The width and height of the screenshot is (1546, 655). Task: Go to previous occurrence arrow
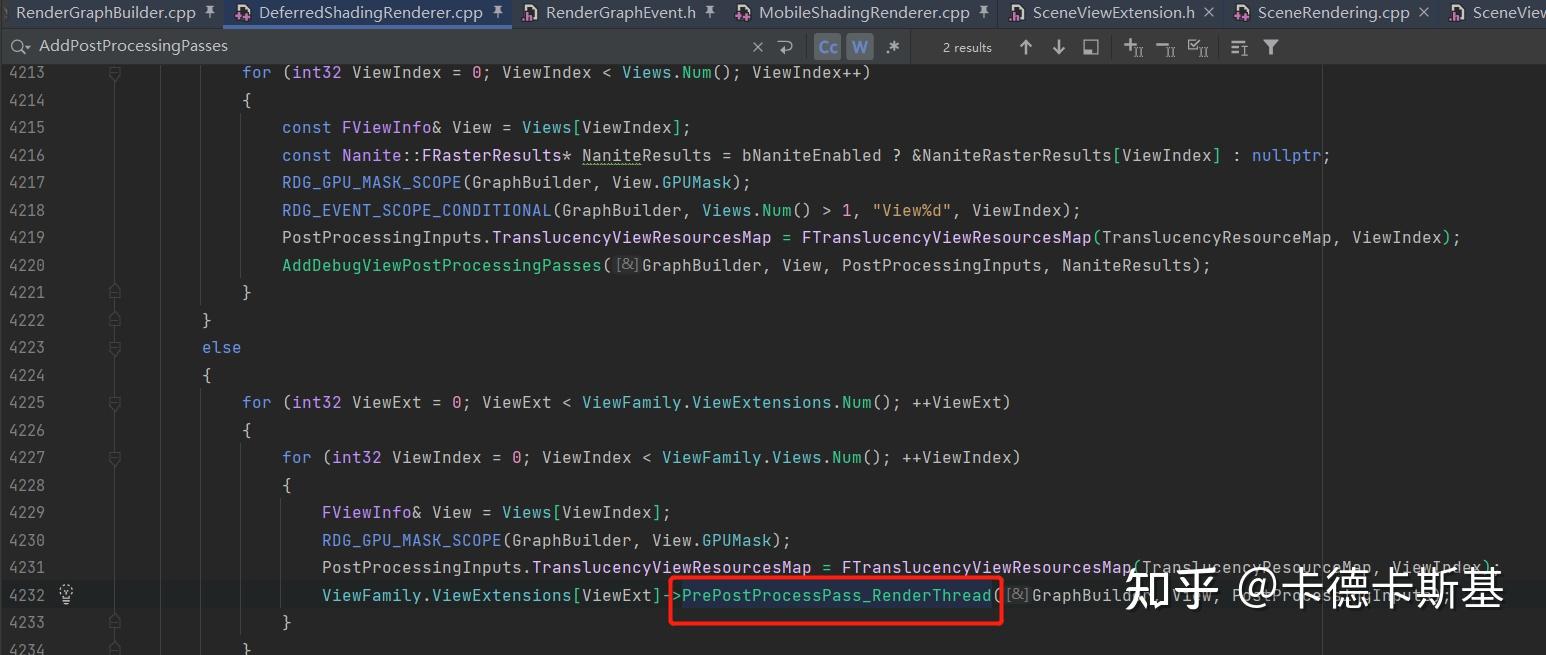point(1025,47)
